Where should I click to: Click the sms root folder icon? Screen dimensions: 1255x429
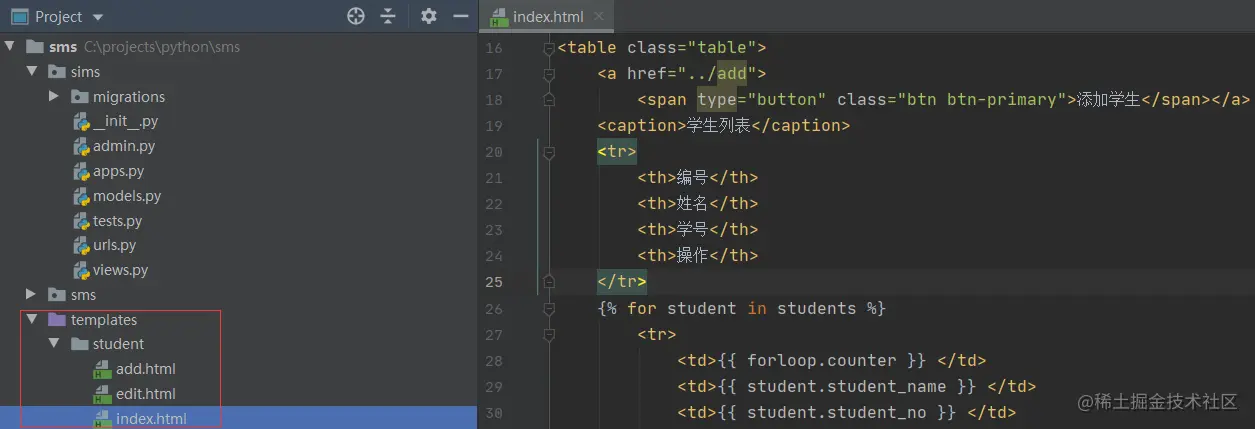pos(35,46)
